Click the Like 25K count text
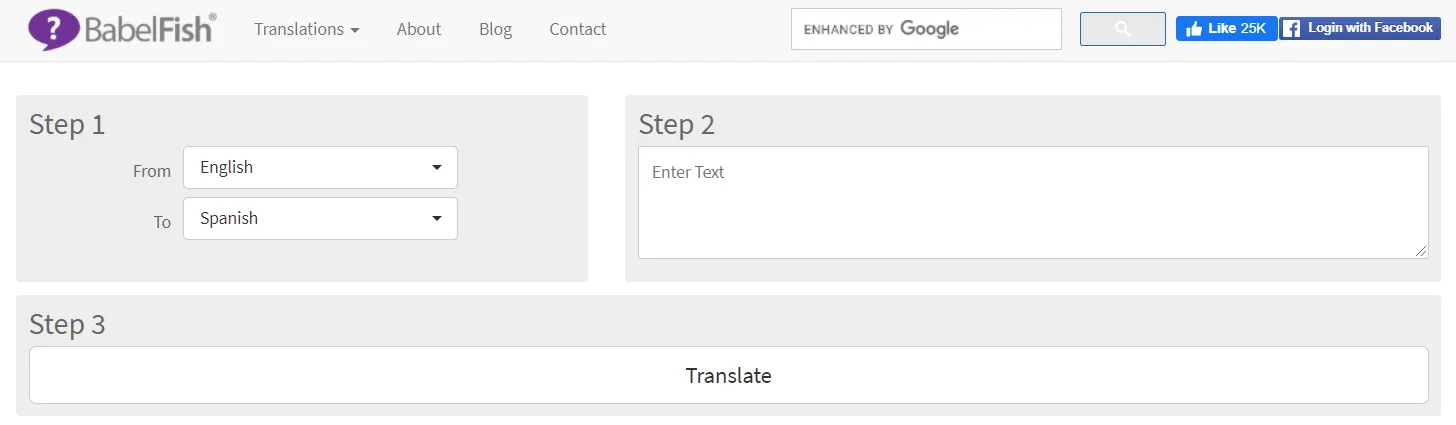 [1238, 29]
